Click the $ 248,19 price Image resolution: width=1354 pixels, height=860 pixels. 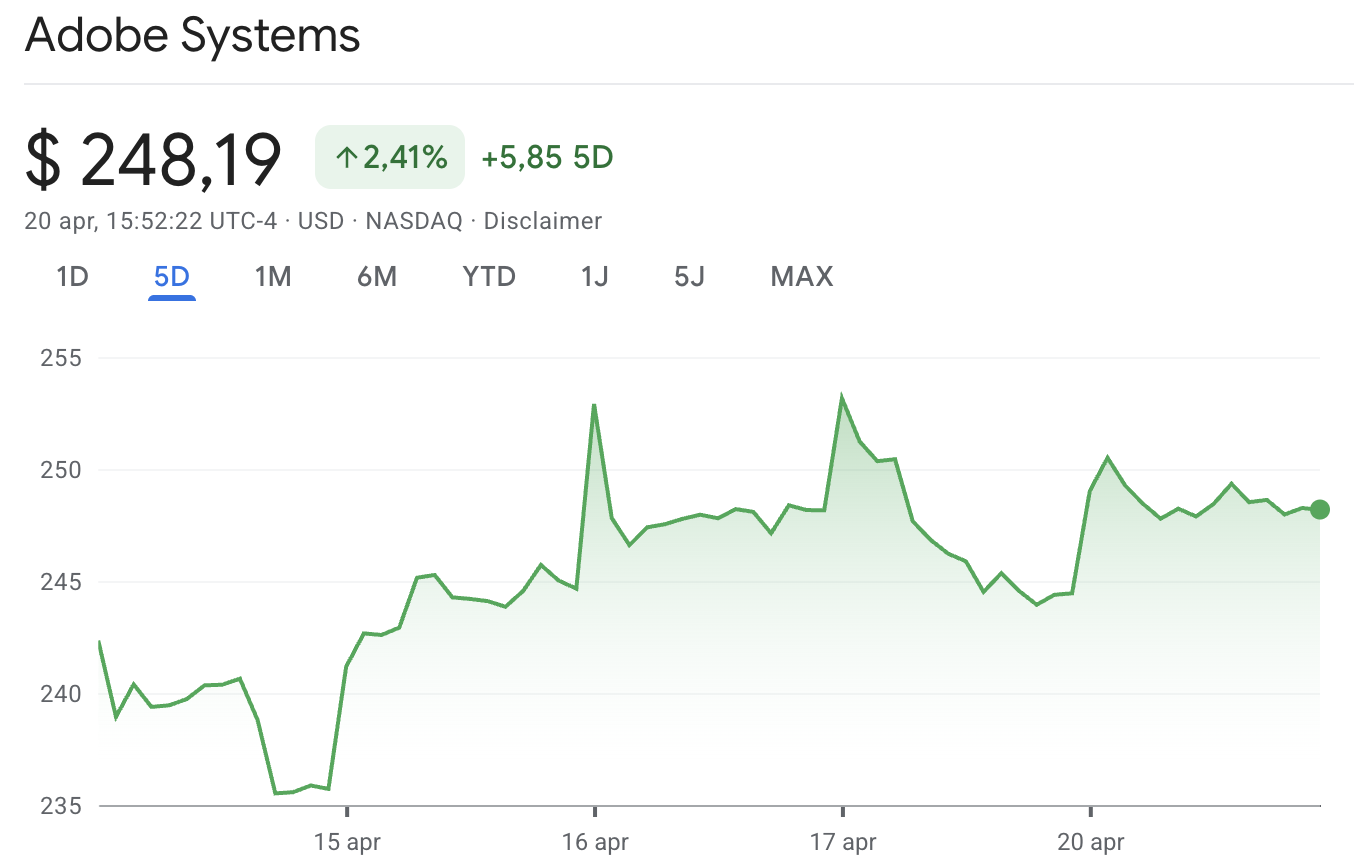coord(153,159)
